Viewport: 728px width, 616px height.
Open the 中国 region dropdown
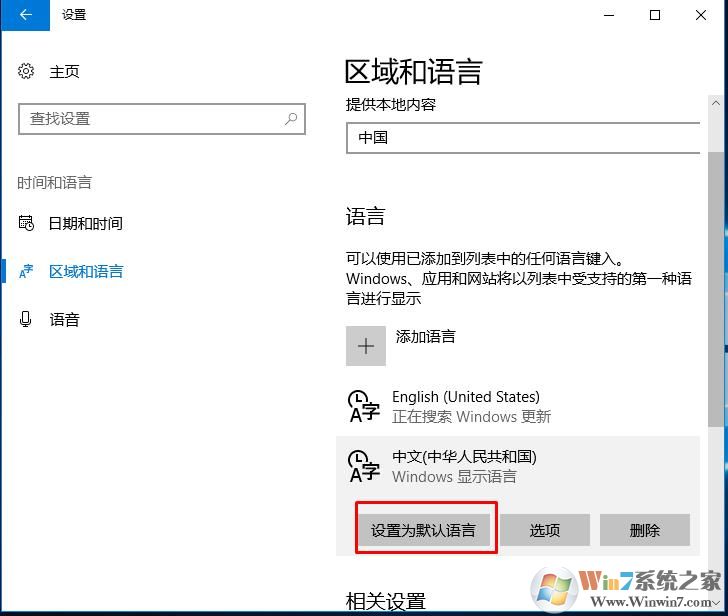coord(523,138)
